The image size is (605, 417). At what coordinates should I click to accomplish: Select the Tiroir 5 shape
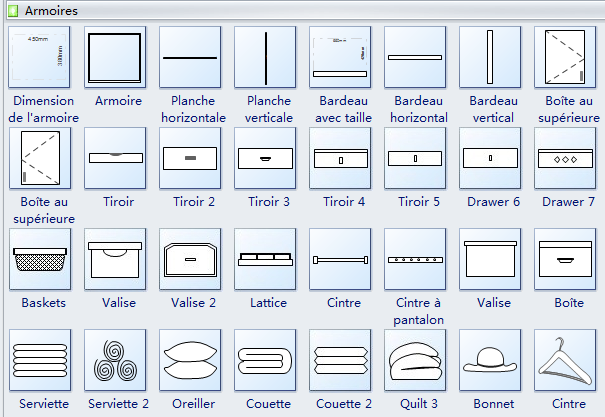click(415, 158)
